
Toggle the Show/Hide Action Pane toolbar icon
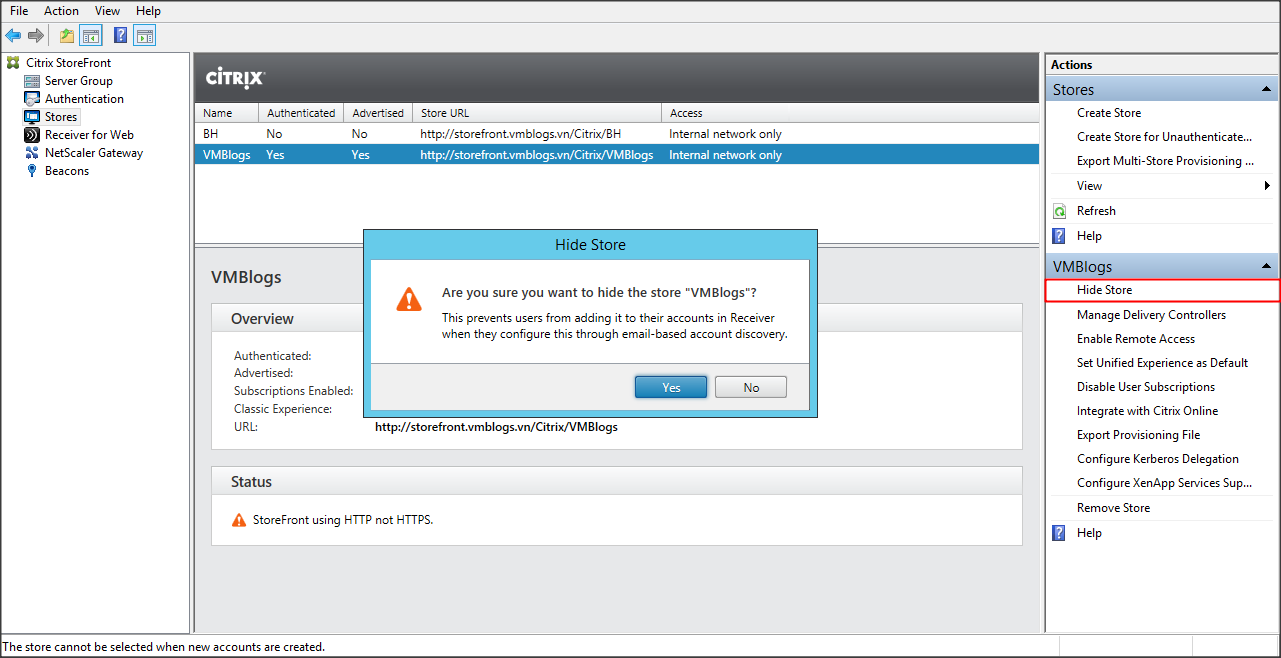(x=145, y=36)
